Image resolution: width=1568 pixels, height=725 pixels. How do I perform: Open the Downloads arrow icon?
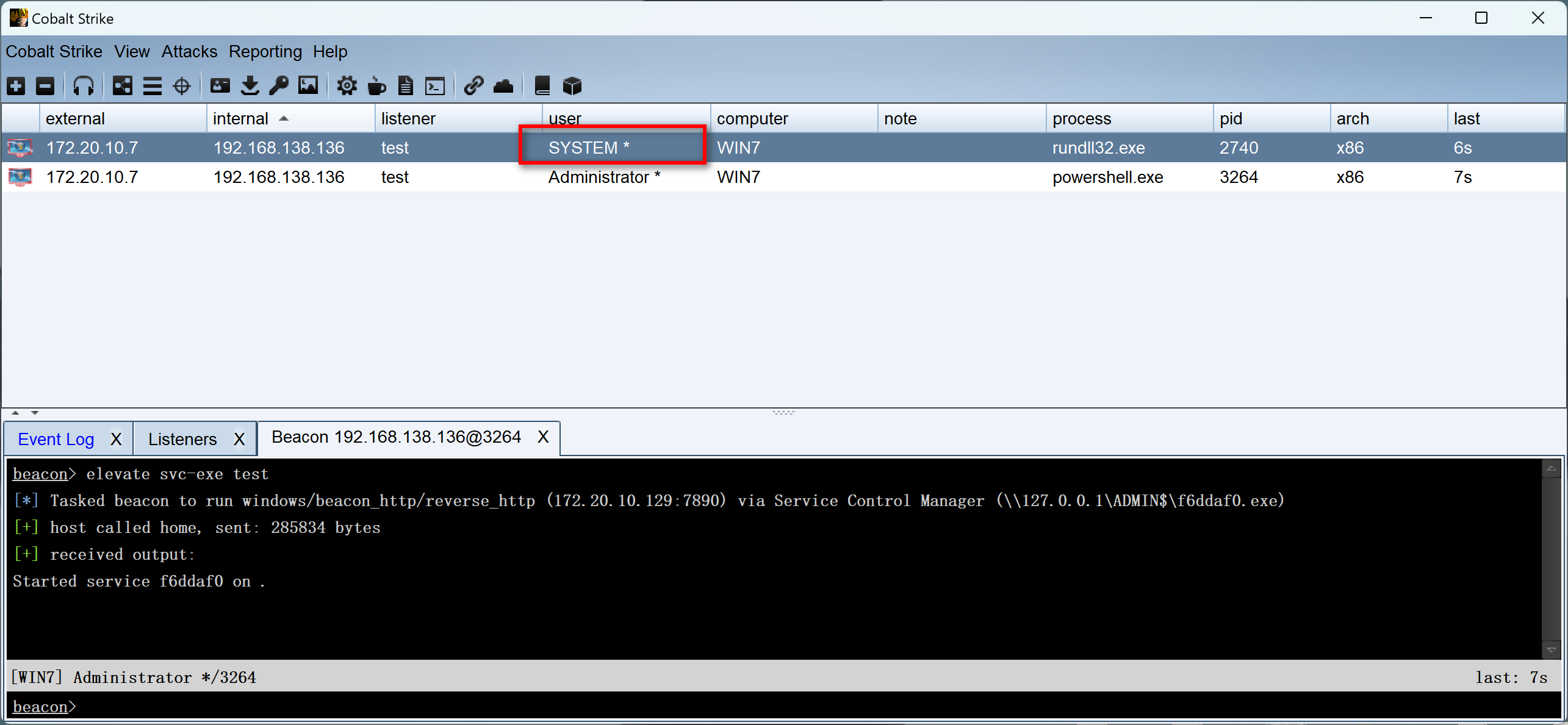(x=250, y=86)
